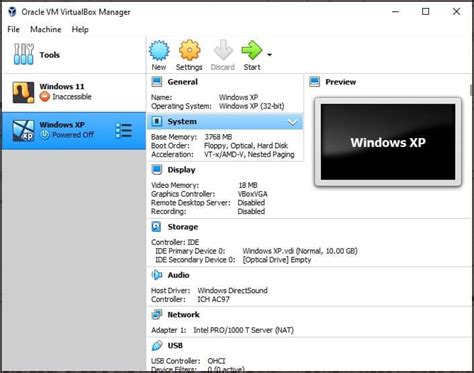This screenshot has width=474, height=373.
Task: Open the Help menu
Action: point(80,29)
